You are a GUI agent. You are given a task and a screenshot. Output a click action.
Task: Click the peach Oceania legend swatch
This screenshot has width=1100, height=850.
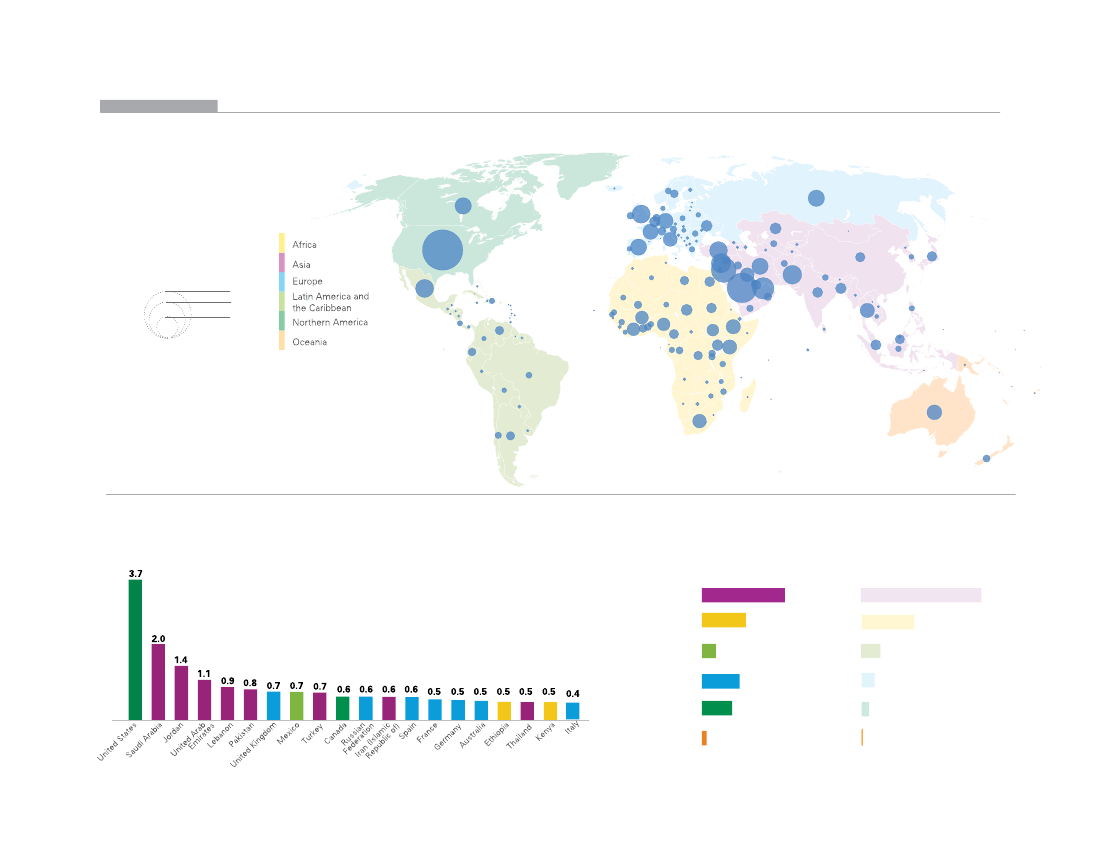click(282, 341)
